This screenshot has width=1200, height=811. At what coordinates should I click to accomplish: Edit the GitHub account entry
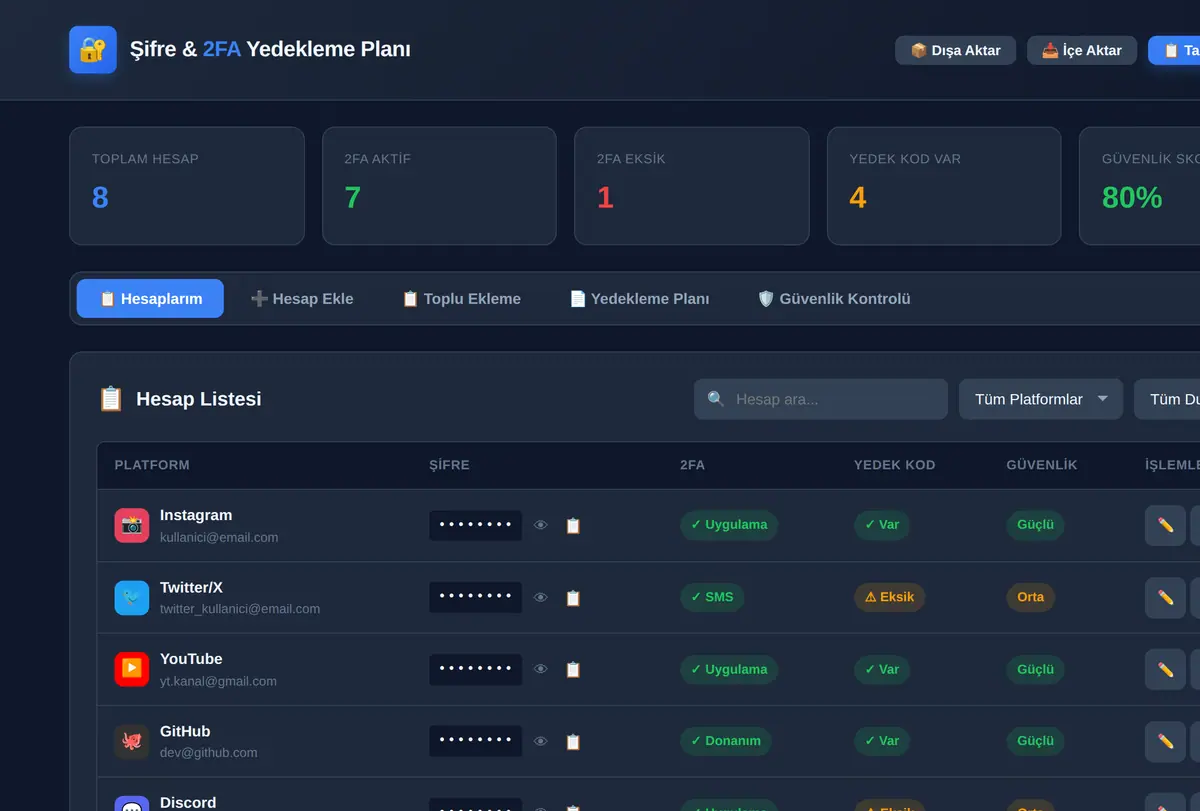click(1165, 741)
